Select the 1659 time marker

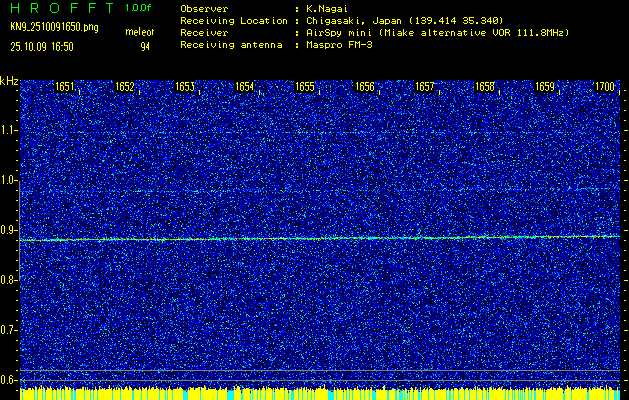click(x=545, y=87)
